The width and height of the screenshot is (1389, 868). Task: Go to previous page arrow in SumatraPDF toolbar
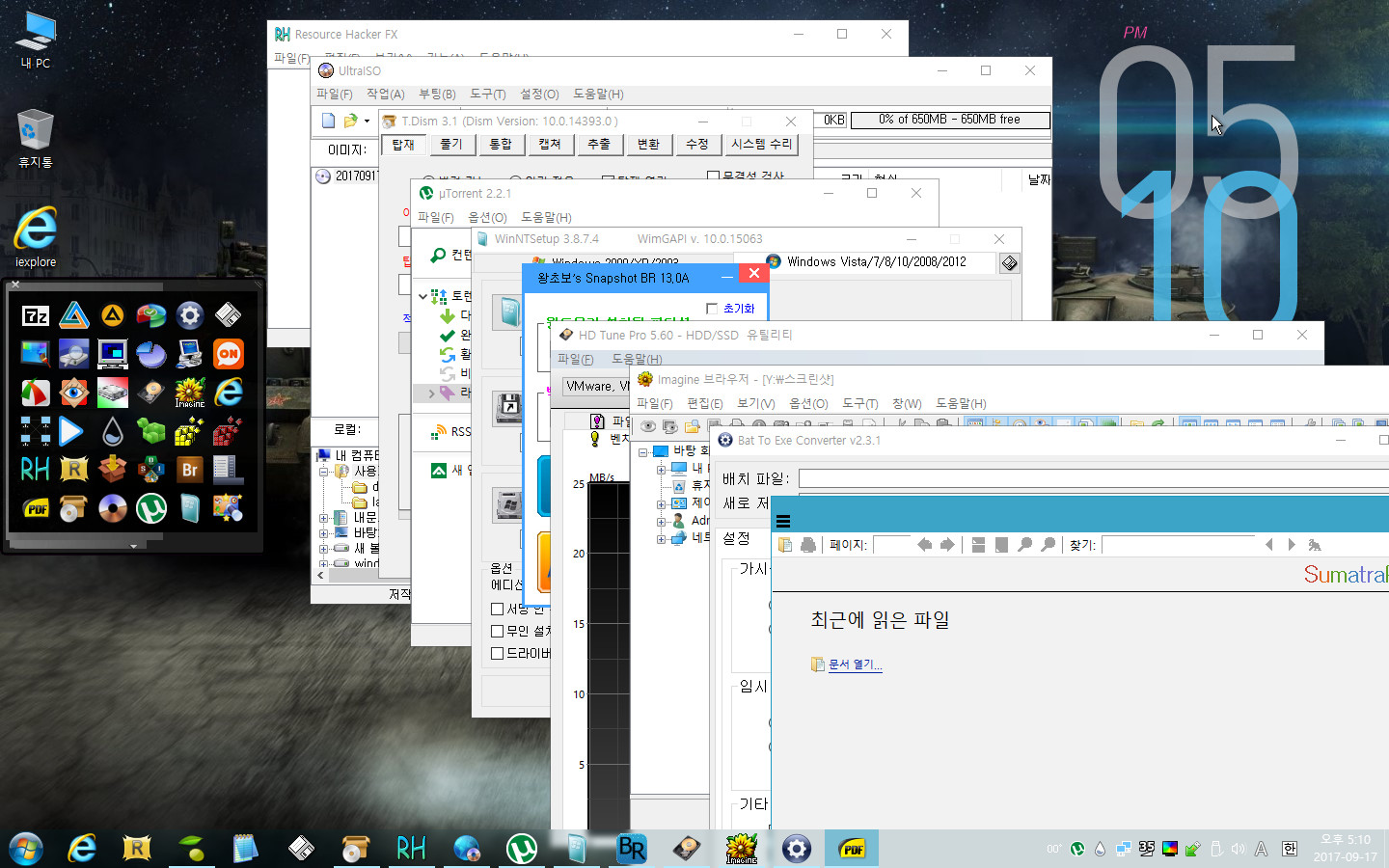[924, 545]
